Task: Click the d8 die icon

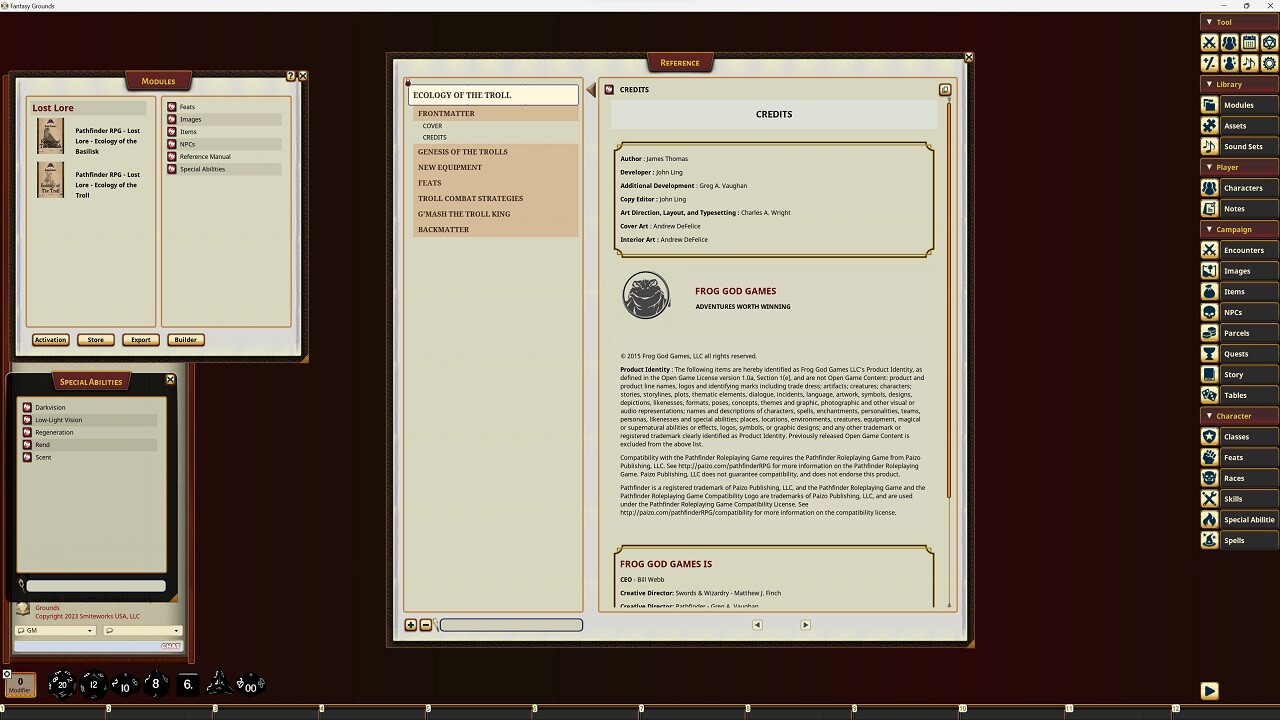Action: (155, 684)
